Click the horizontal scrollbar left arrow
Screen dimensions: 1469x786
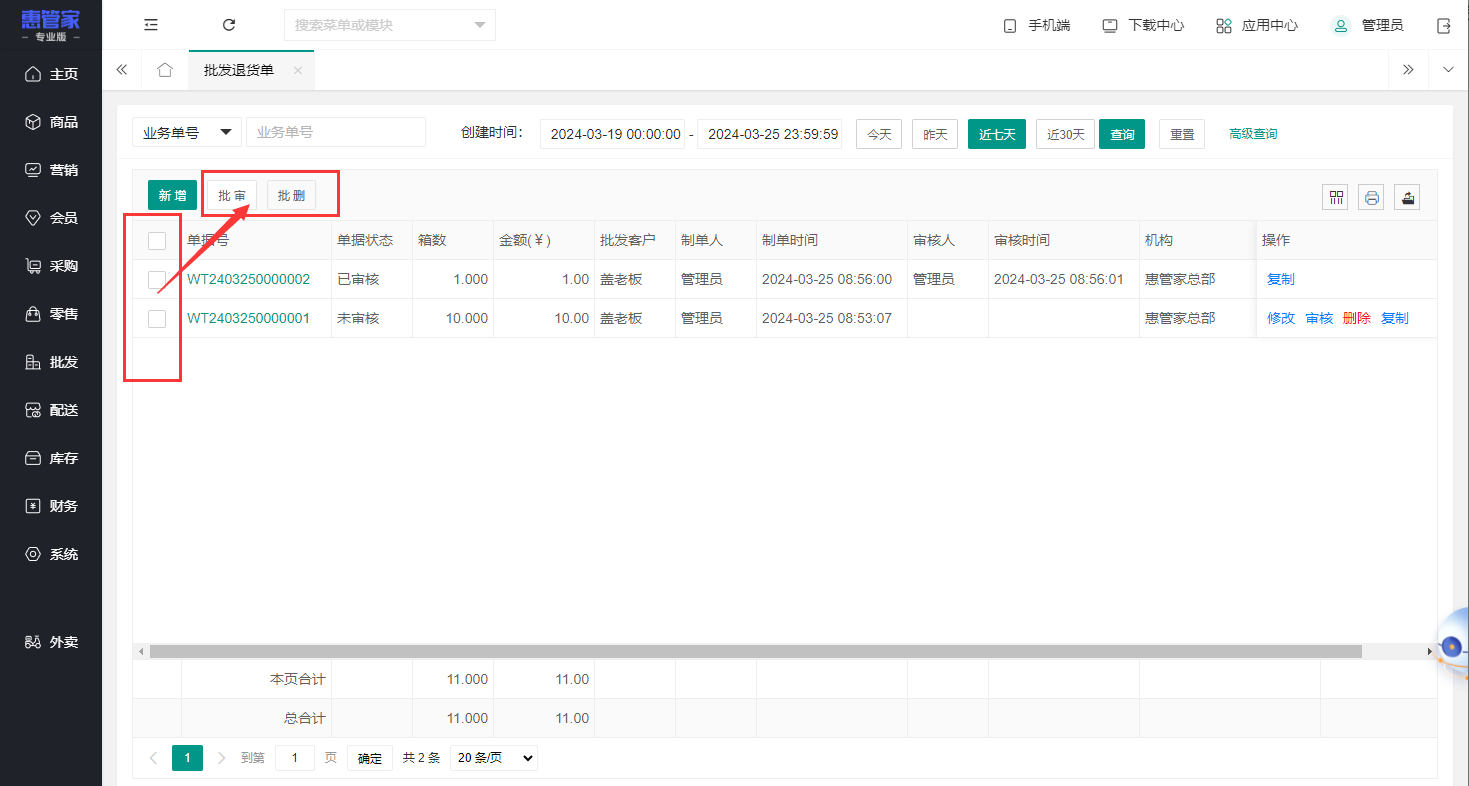click(141, 651)
